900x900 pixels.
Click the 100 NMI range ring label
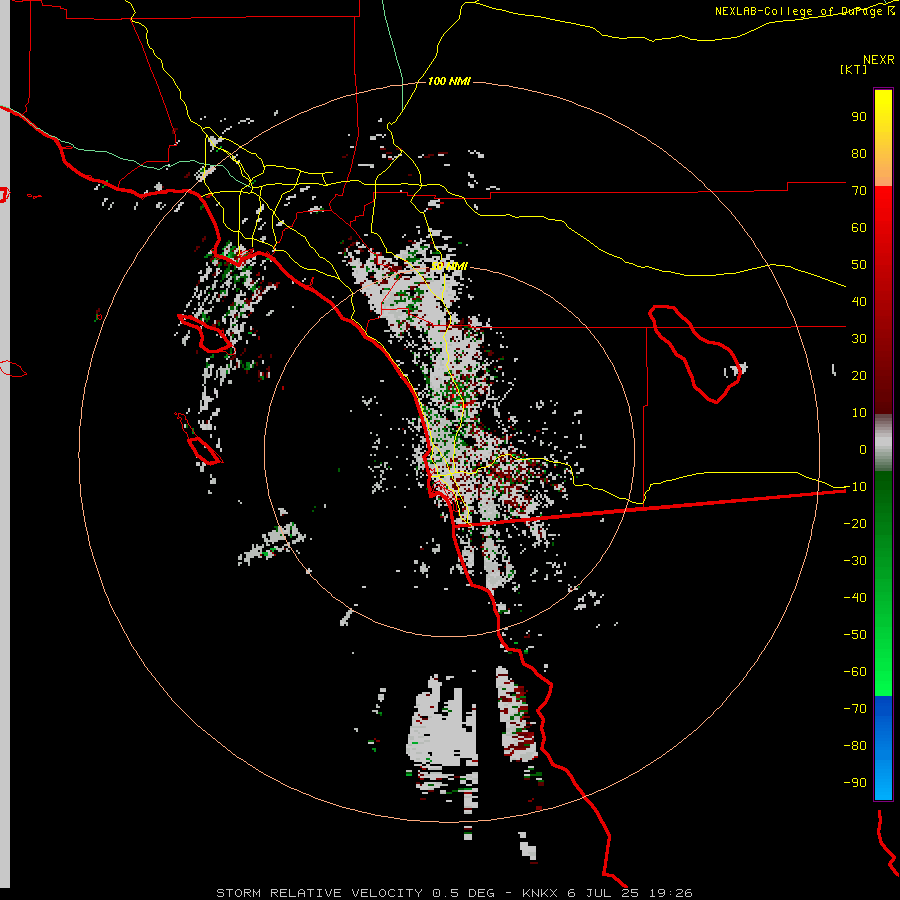point(449,81)
